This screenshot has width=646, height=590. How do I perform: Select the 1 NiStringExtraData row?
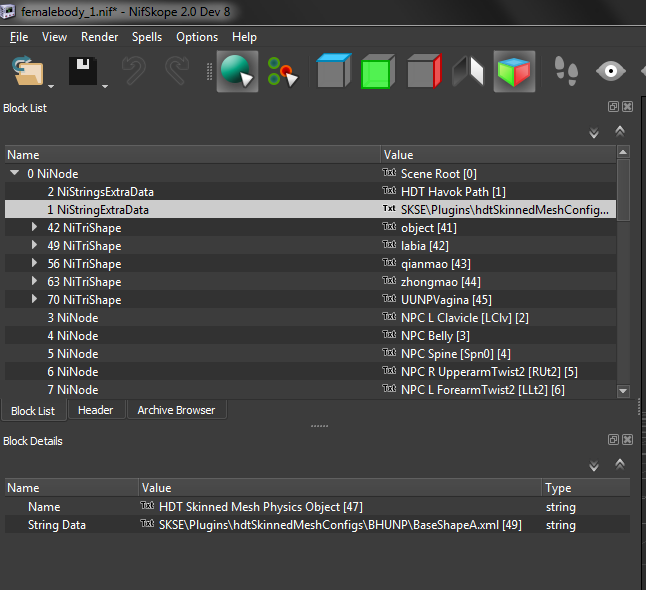310,209
